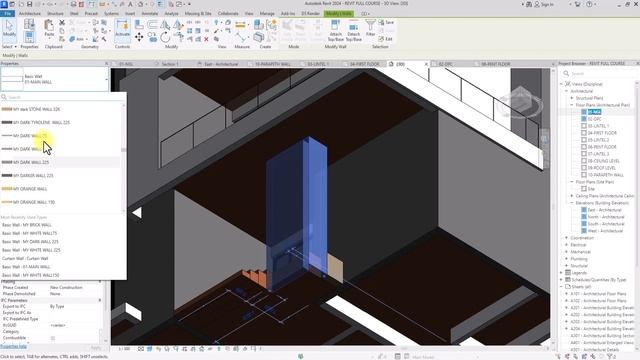Open the Paste clipboard tool
Screen dimensions: 640x360
click(49, 28)
